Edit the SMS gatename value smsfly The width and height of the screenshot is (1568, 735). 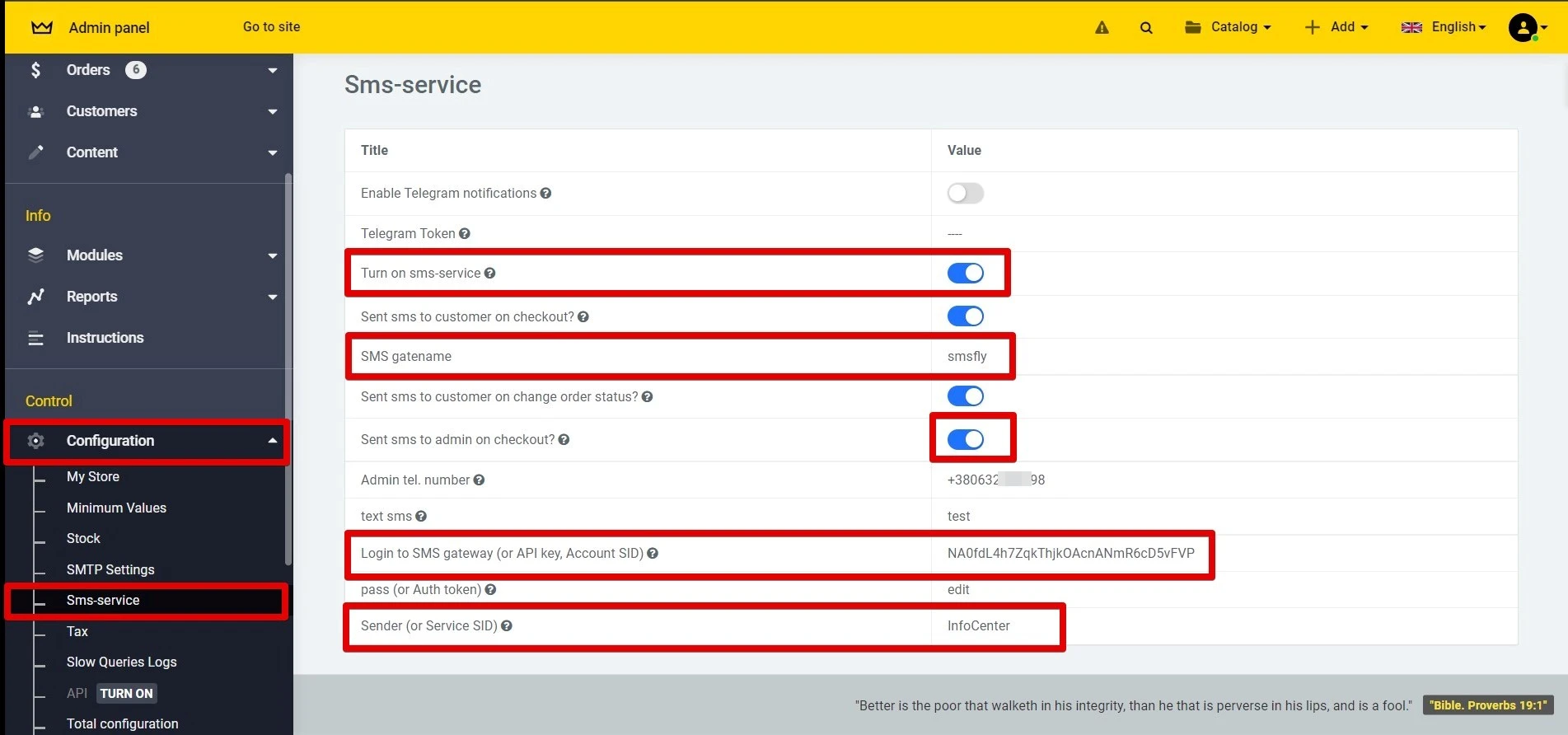967,357
